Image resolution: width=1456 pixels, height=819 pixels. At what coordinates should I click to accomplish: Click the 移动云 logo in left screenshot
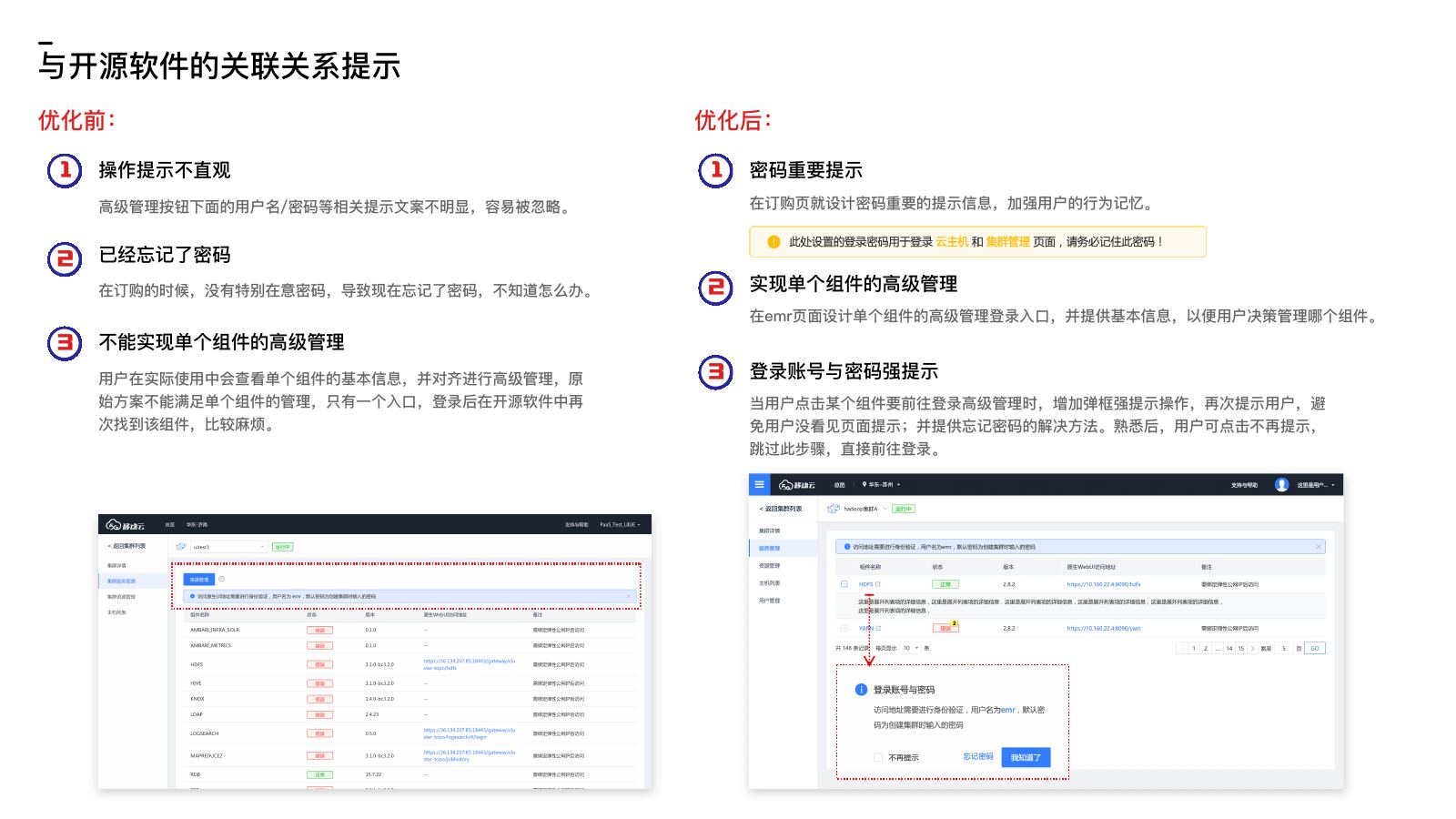126,525
